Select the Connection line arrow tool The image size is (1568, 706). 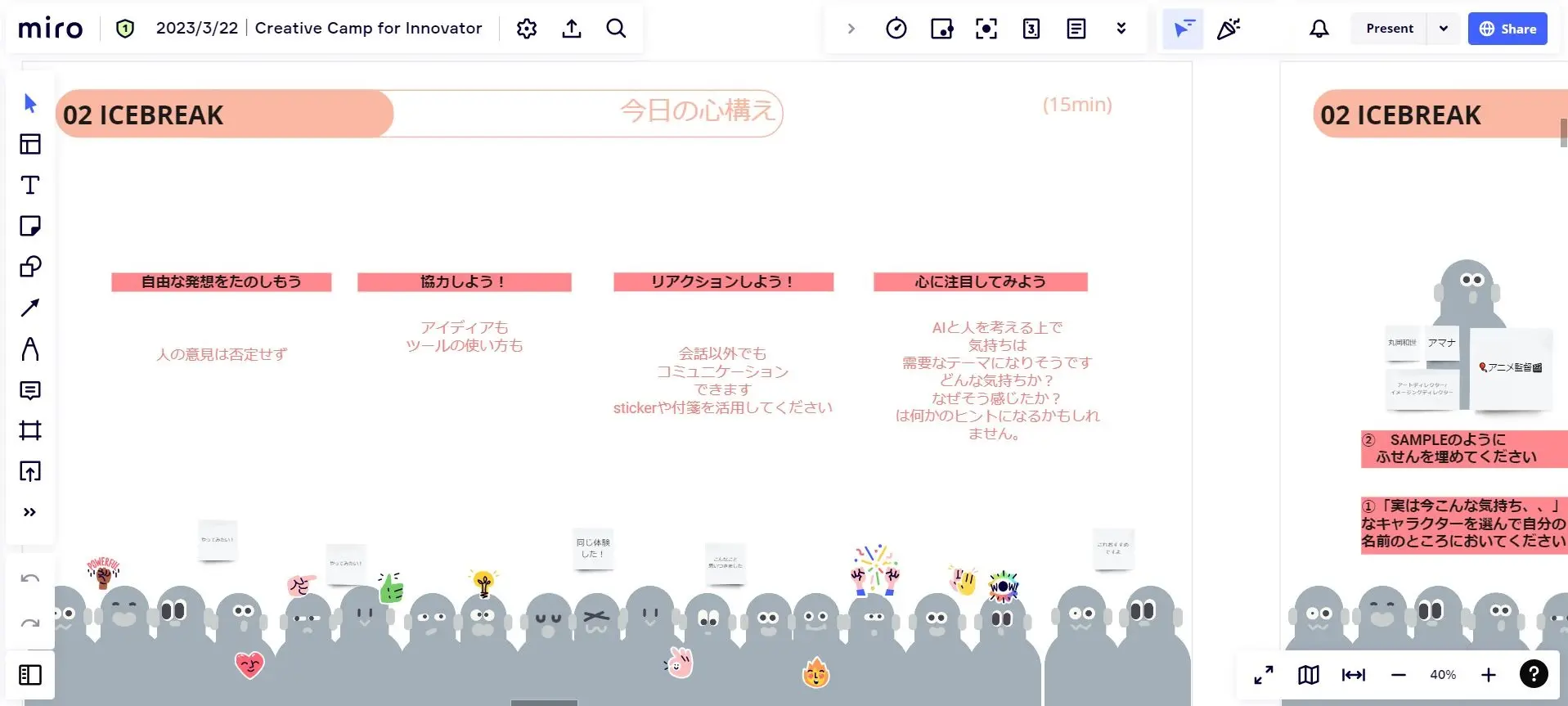[x=30, y=308]
